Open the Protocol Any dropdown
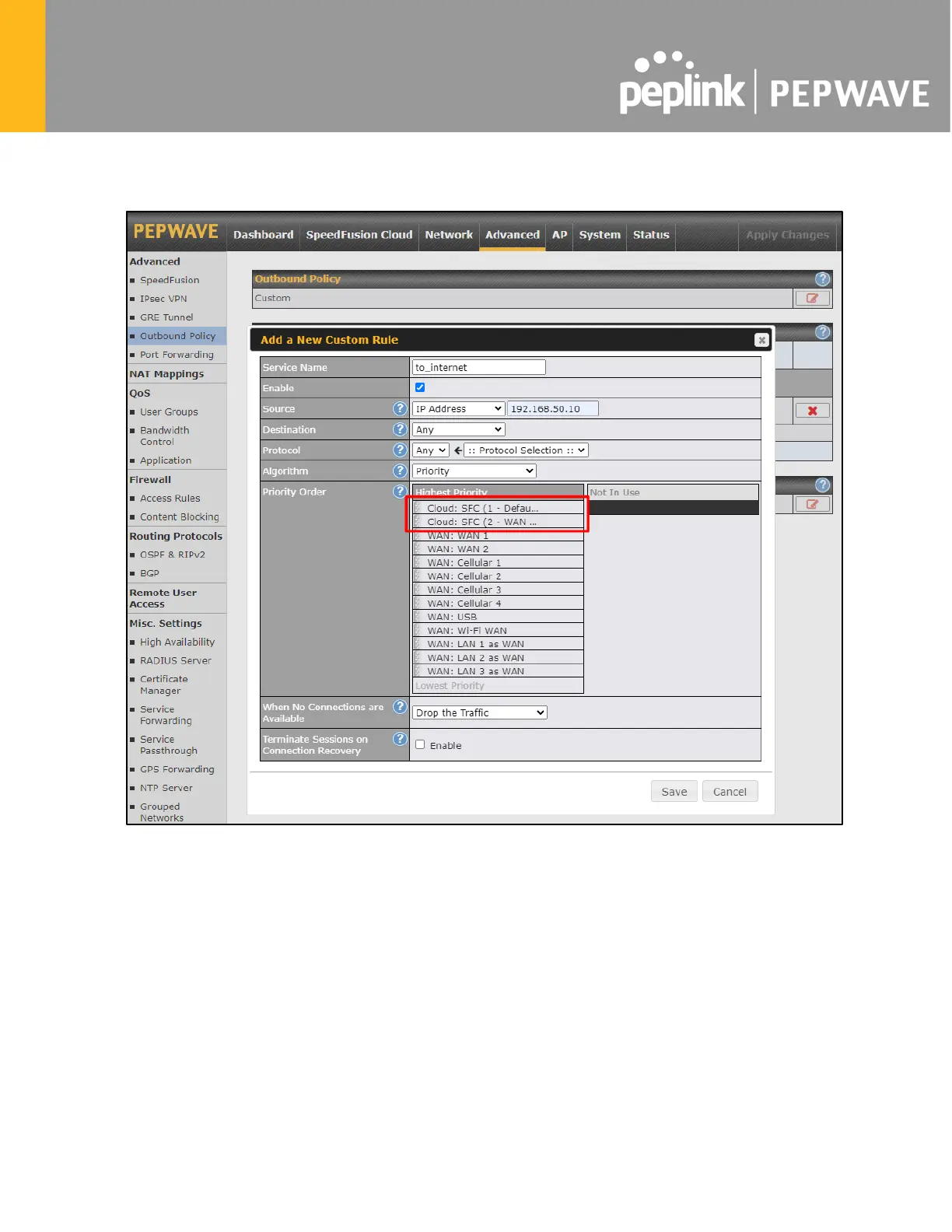 tap(431, 450)
